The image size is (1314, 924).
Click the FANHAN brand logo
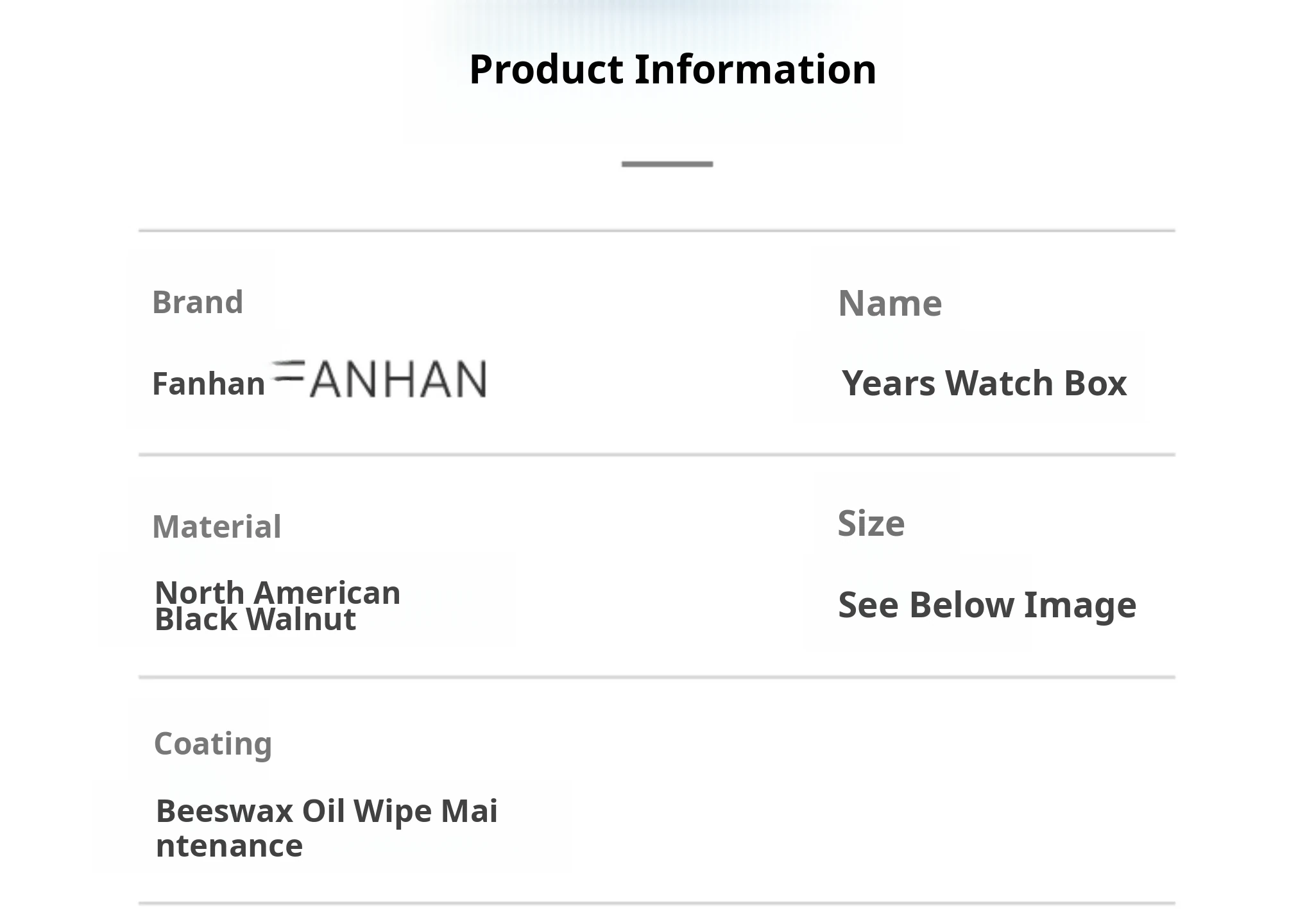point(379,379)
